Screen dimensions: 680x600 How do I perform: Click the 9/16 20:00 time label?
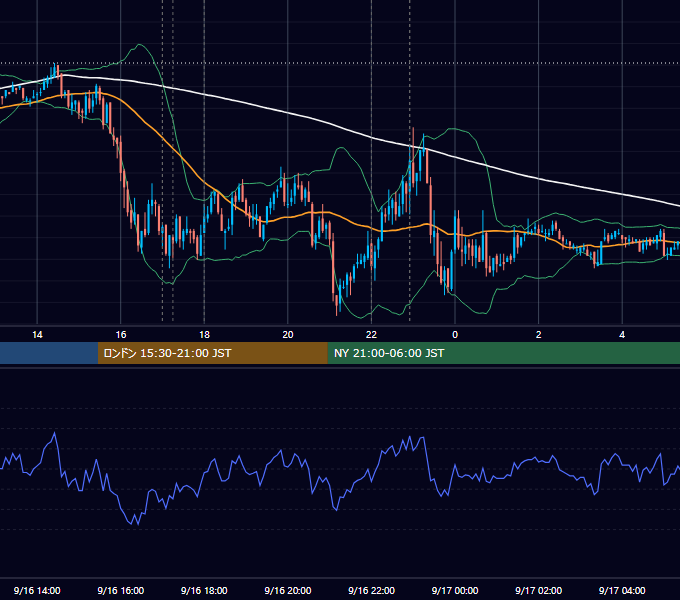[x=288, y=590]
